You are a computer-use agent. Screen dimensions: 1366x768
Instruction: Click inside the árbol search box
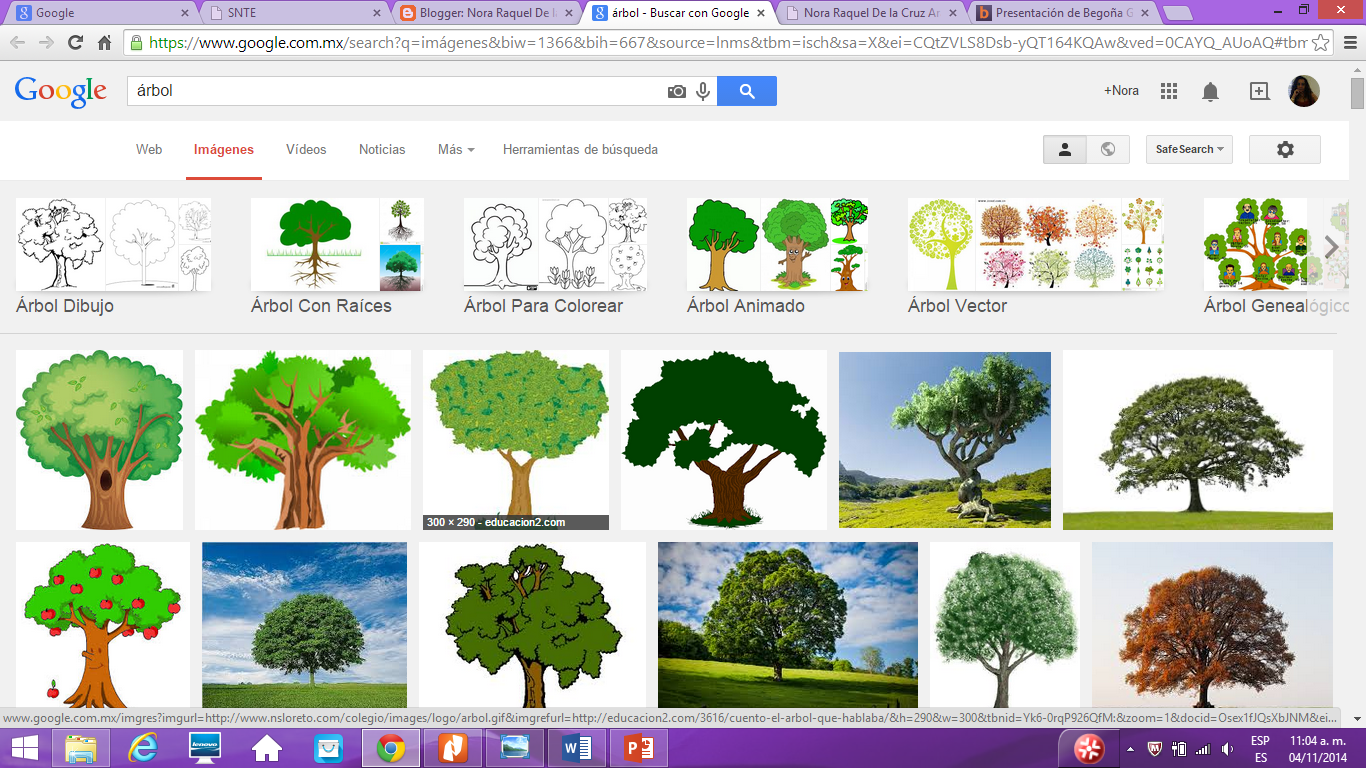[395, 91]
